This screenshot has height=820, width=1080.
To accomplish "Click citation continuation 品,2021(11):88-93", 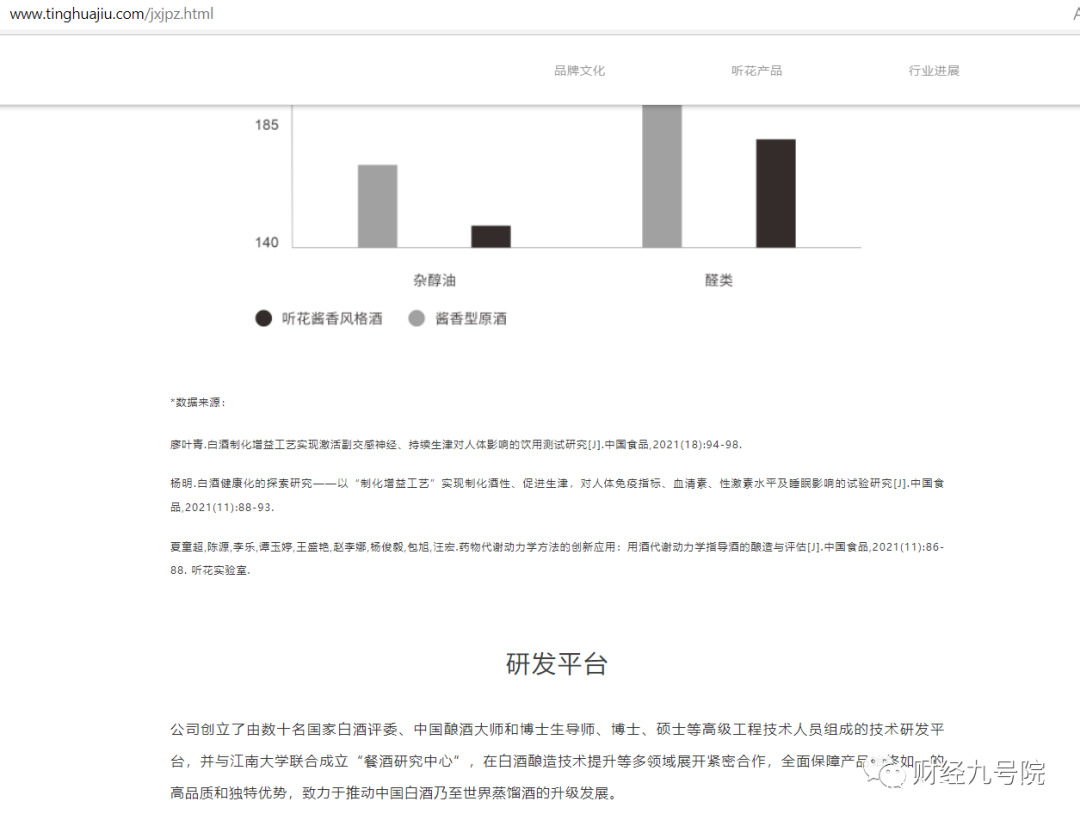I will (x=222, y=507).
